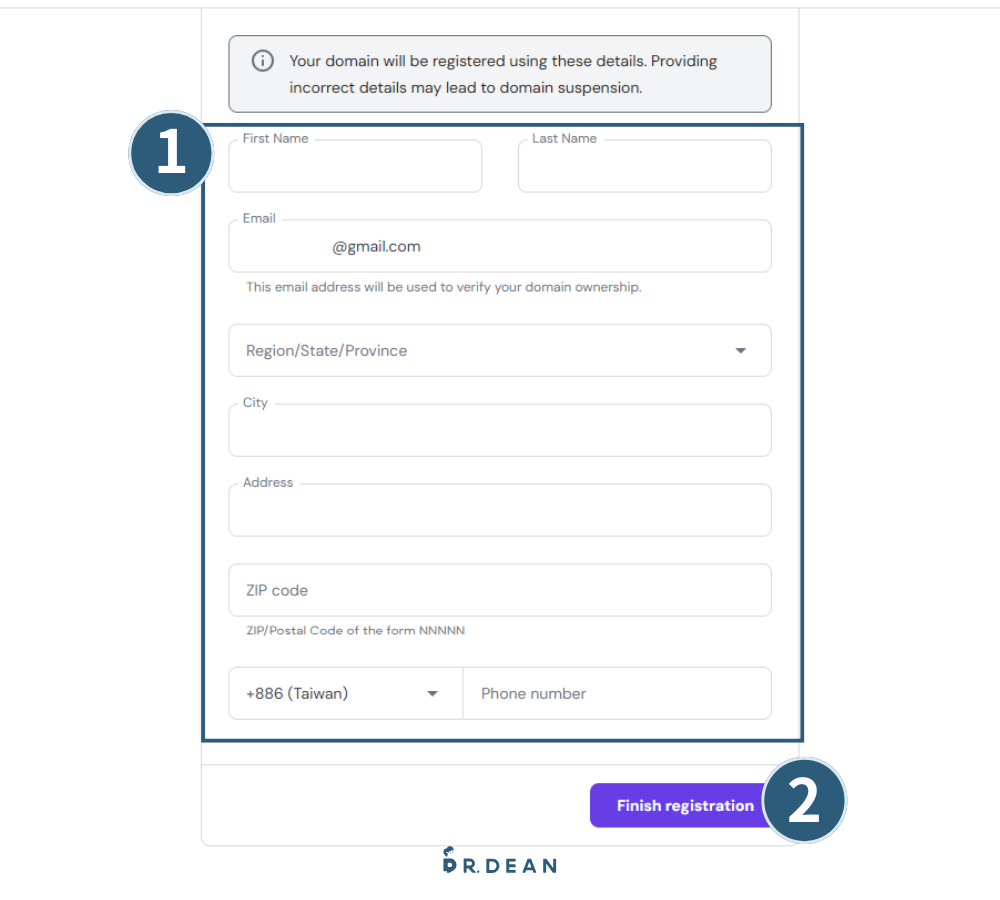
Task: Click the Region dropdown arrow
Action: click(741, 351)
